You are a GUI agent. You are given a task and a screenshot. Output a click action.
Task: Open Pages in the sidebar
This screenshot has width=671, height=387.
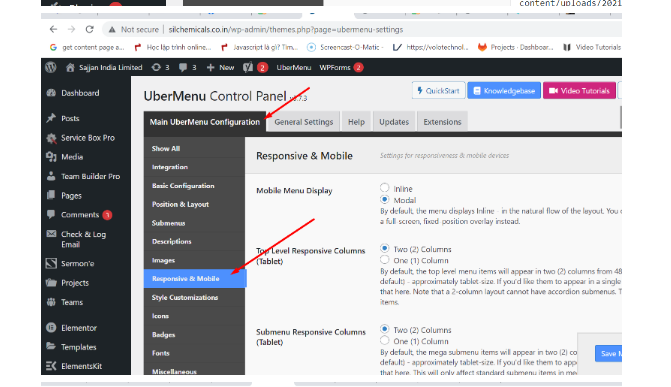click(71, 196)
